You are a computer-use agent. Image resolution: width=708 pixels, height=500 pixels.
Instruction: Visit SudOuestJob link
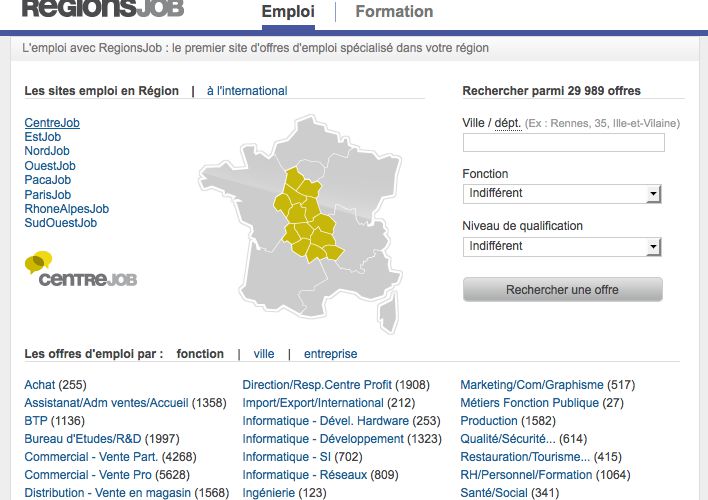[x=61, y=223]
